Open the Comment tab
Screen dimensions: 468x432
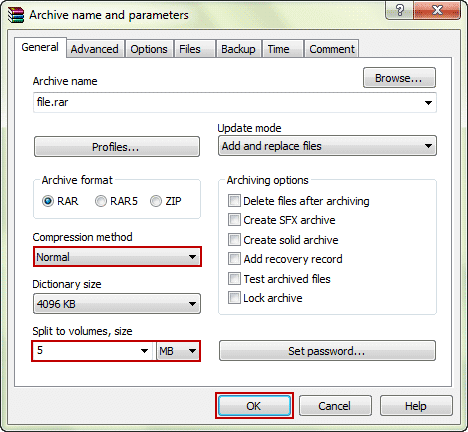332,49
